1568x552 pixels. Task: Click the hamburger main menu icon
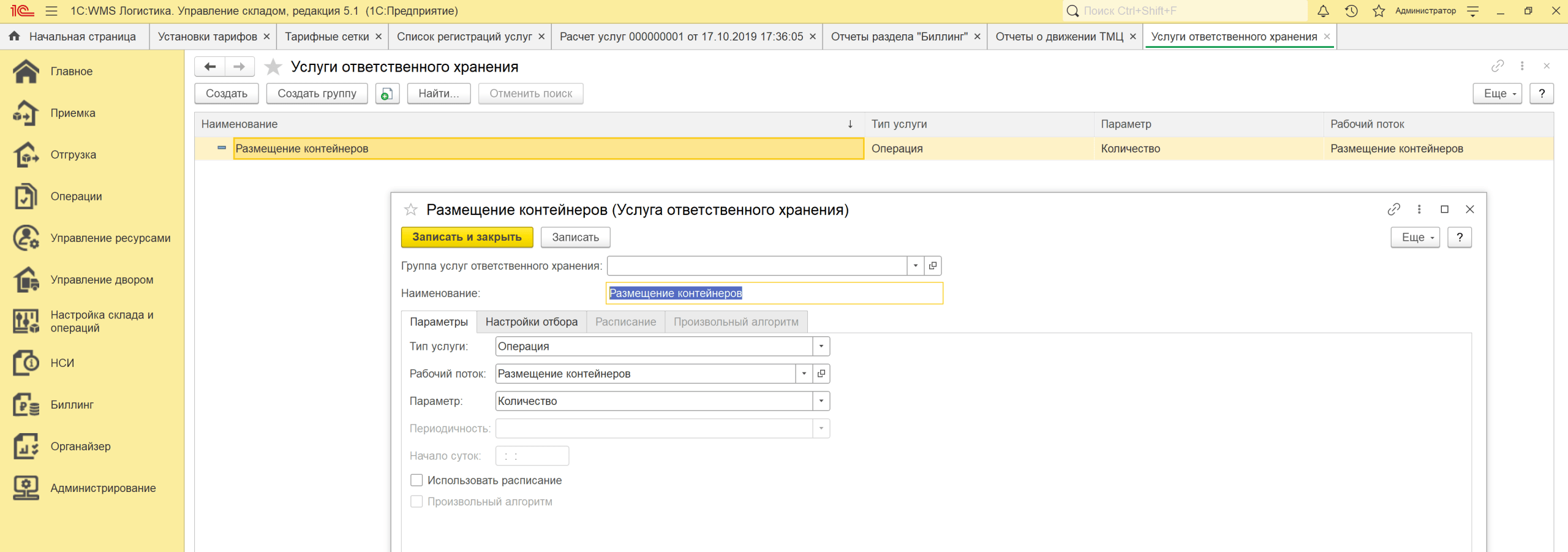pyautogui.click(x=51, y=11)
